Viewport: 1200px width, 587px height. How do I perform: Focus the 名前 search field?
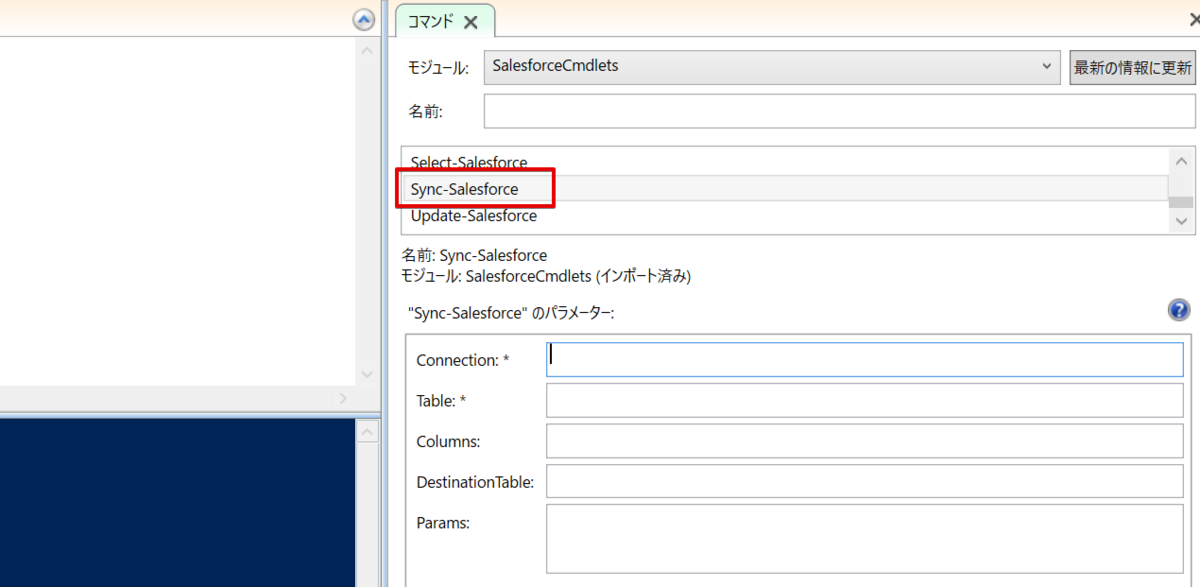click(x=840, y=111)
